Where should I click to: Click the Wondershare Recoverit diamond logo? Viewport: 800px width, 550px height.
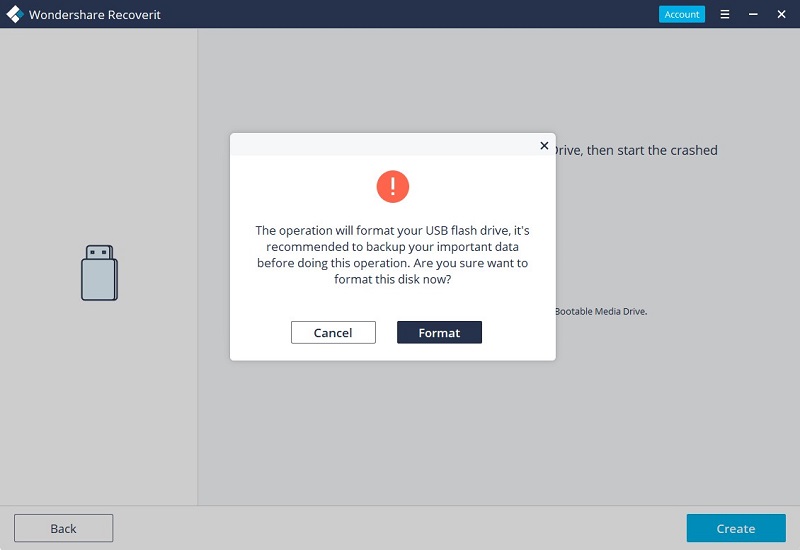click(15, 14)
